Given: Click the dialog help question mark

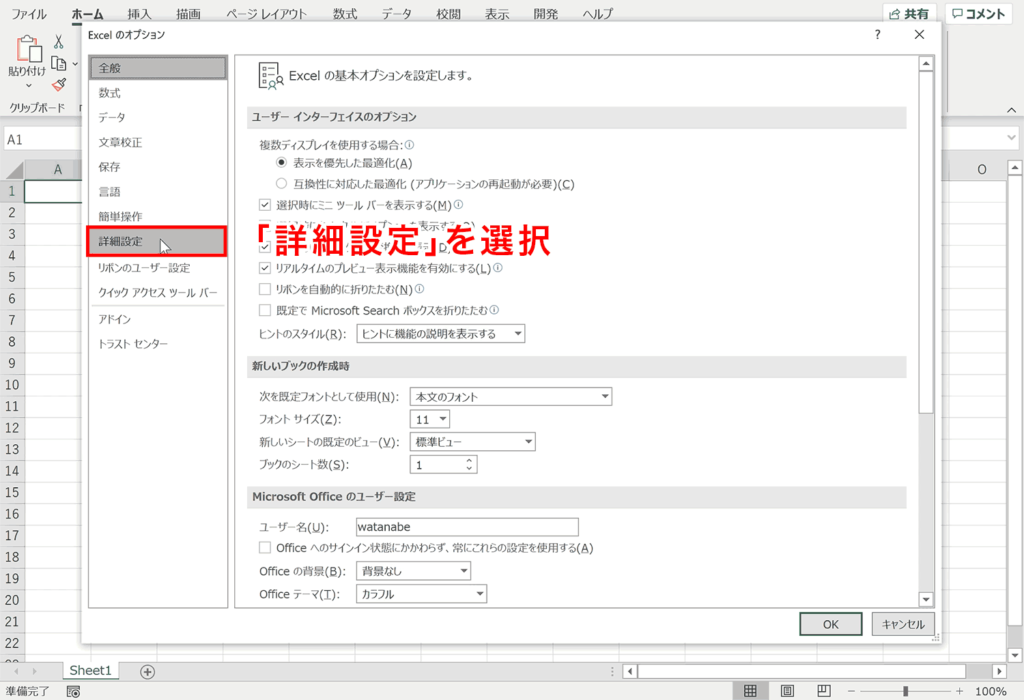Looking at the screenshot, I should coord(878,35).
